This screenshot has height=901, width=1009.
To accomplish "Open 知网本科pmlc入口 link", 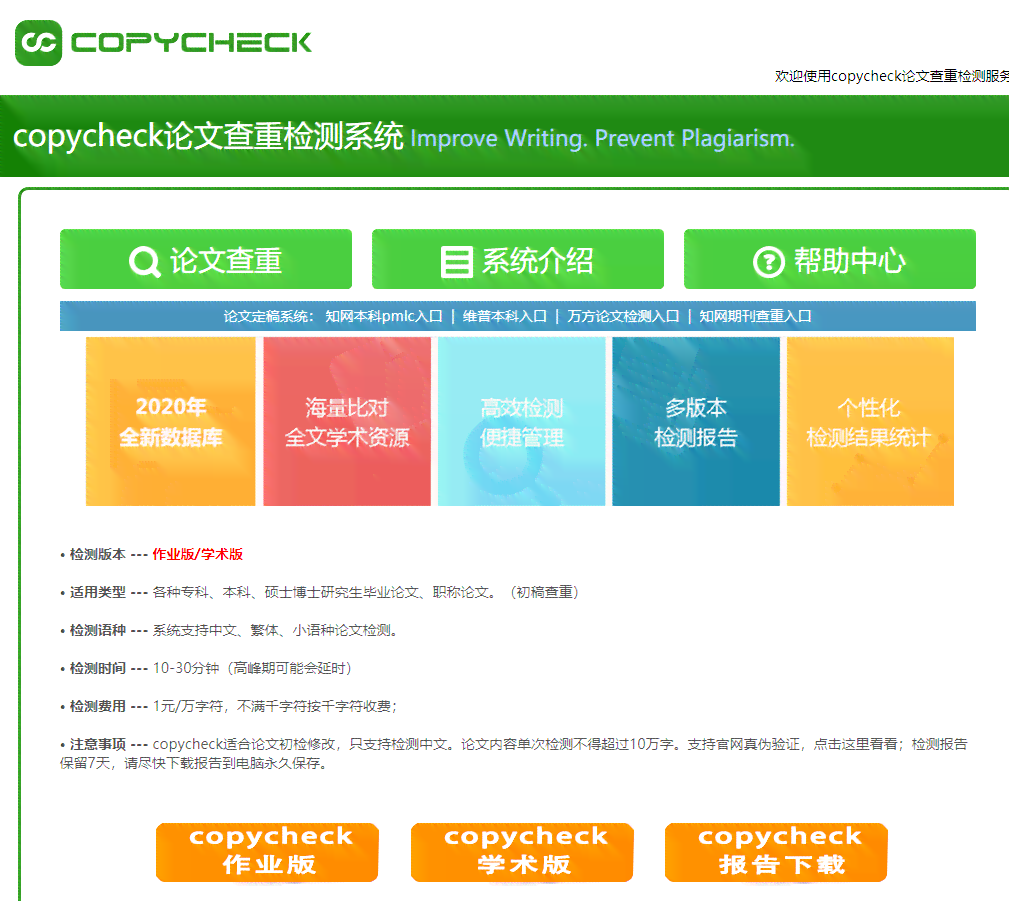I will pyautogui.click(x=384, y=316).
